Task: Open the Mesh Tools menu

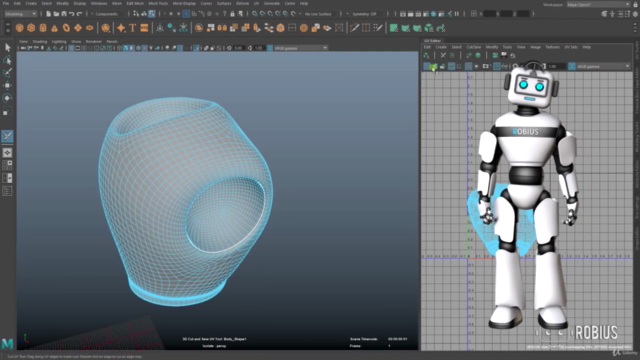Action: click(158, 3)
